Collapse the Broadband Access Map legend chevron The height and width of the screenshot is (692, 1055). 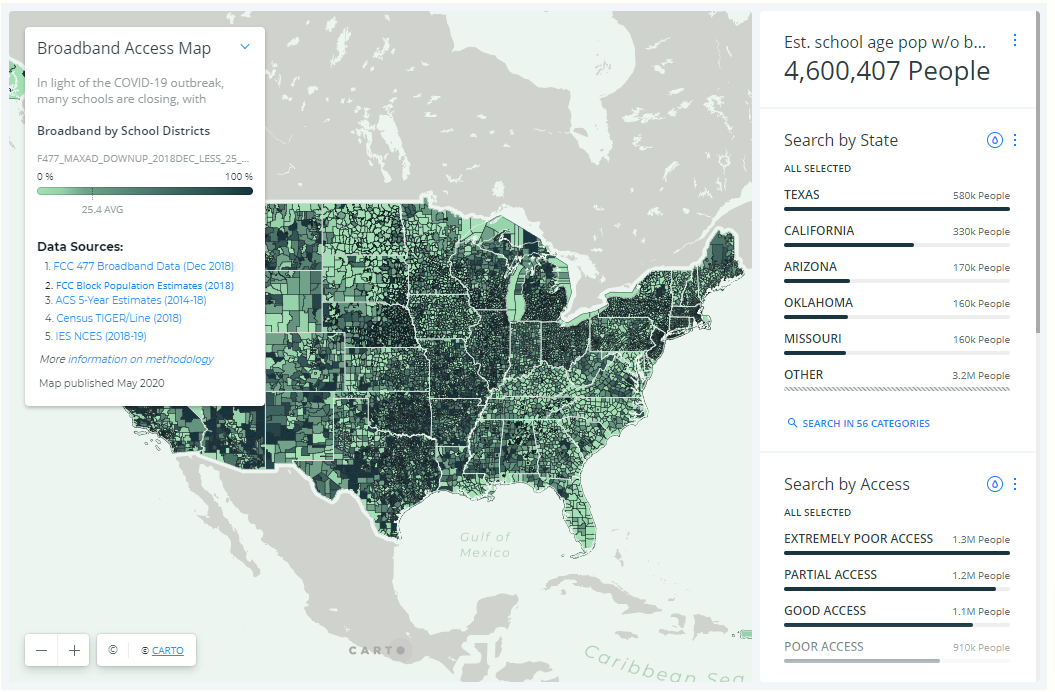click(245, 46)
